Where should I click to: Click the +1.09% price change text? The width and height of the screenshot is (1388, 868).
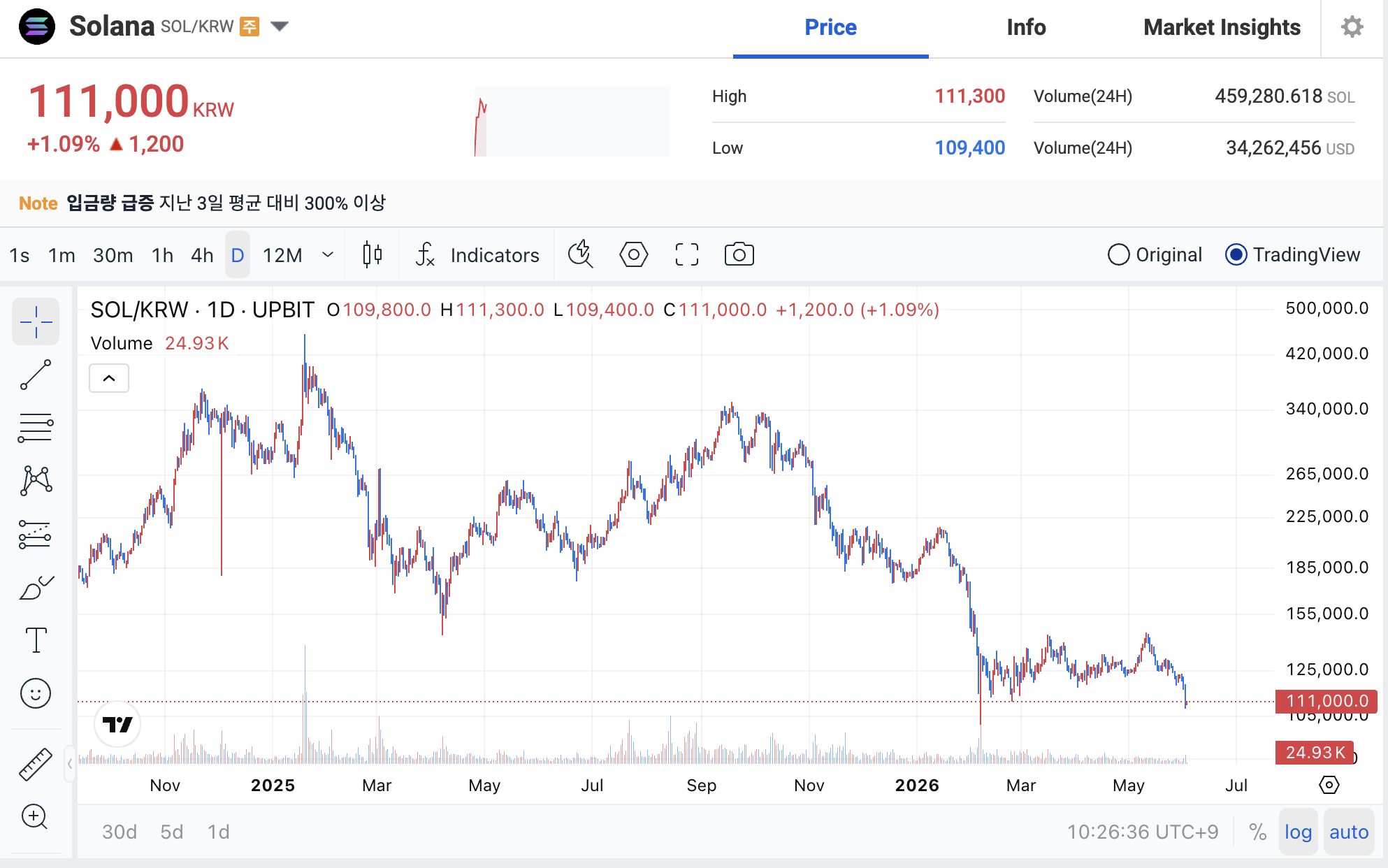tap(64, 144)
